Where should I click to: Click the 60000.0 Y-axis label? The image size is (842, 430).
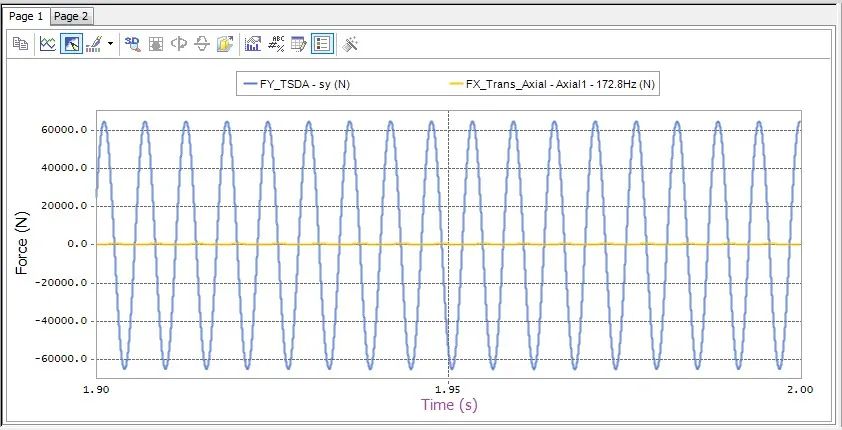64,130
